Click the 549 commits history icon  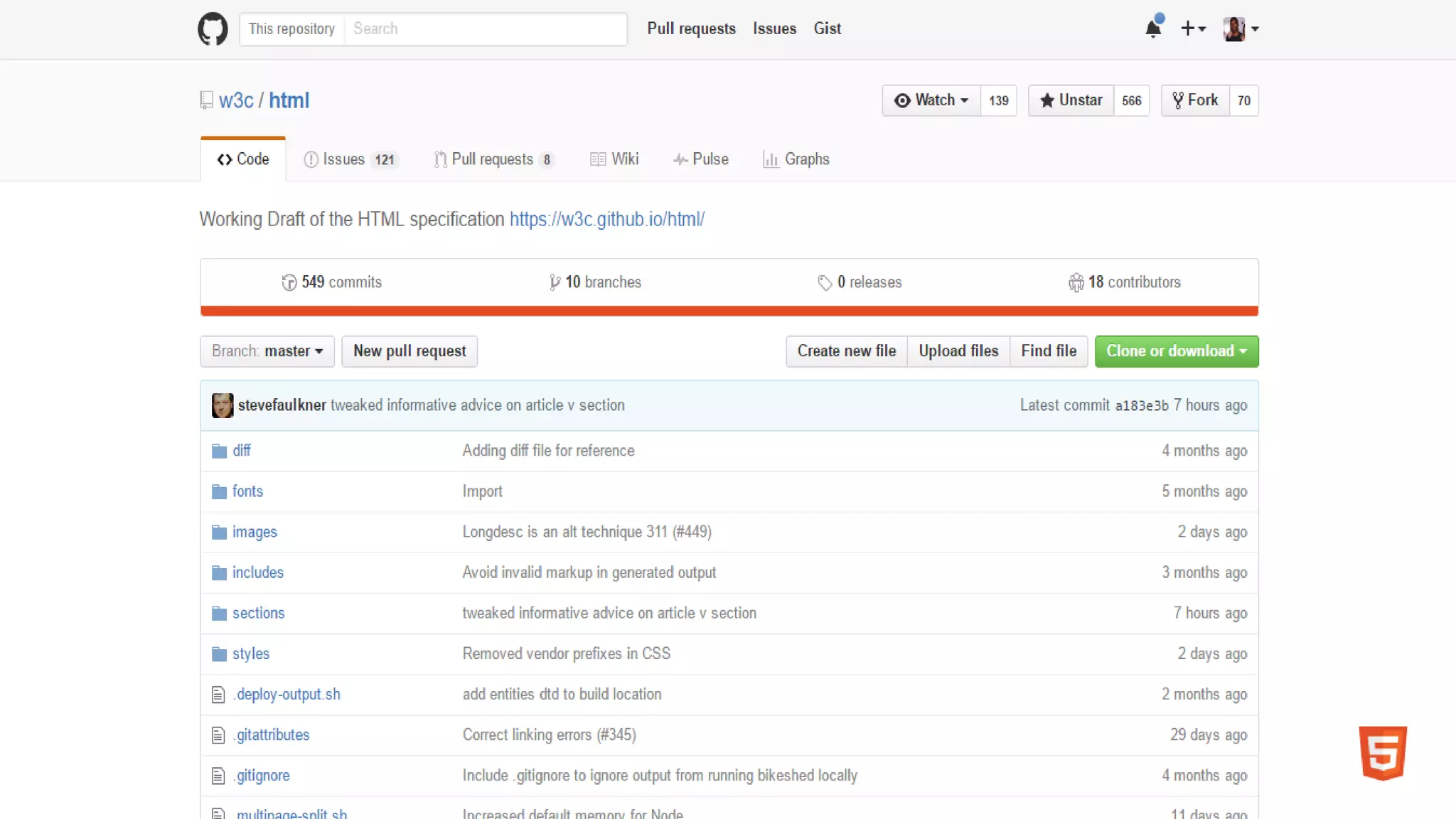289,283
